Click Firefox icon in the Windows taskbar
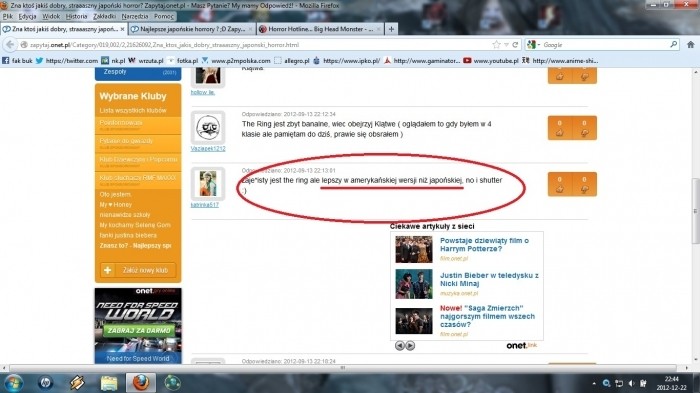Screen dimensions: 700x393 coord(141,383)
